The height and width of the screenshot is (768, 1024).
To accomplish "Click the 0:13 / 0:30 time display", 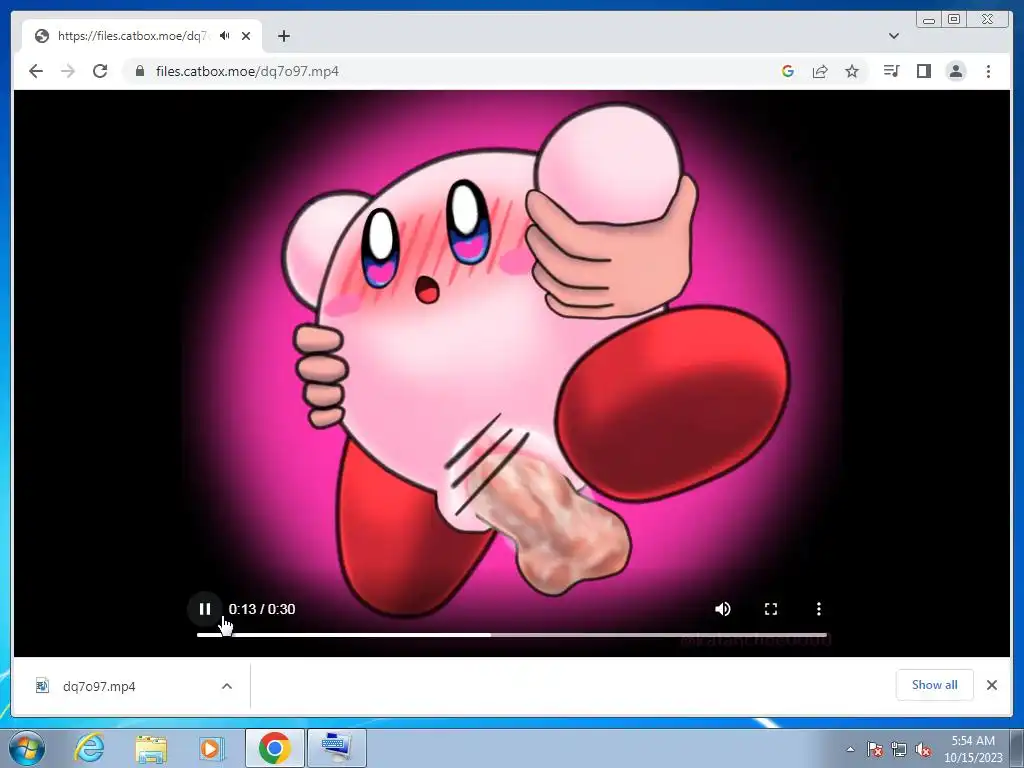I will 262,609.
